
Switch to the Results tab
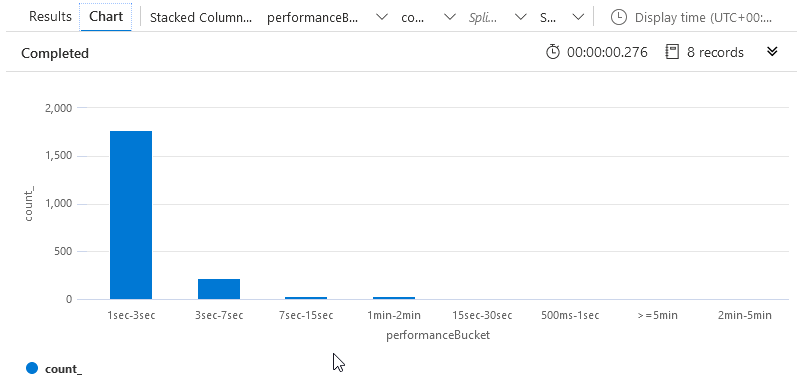(x=50, y=16)
